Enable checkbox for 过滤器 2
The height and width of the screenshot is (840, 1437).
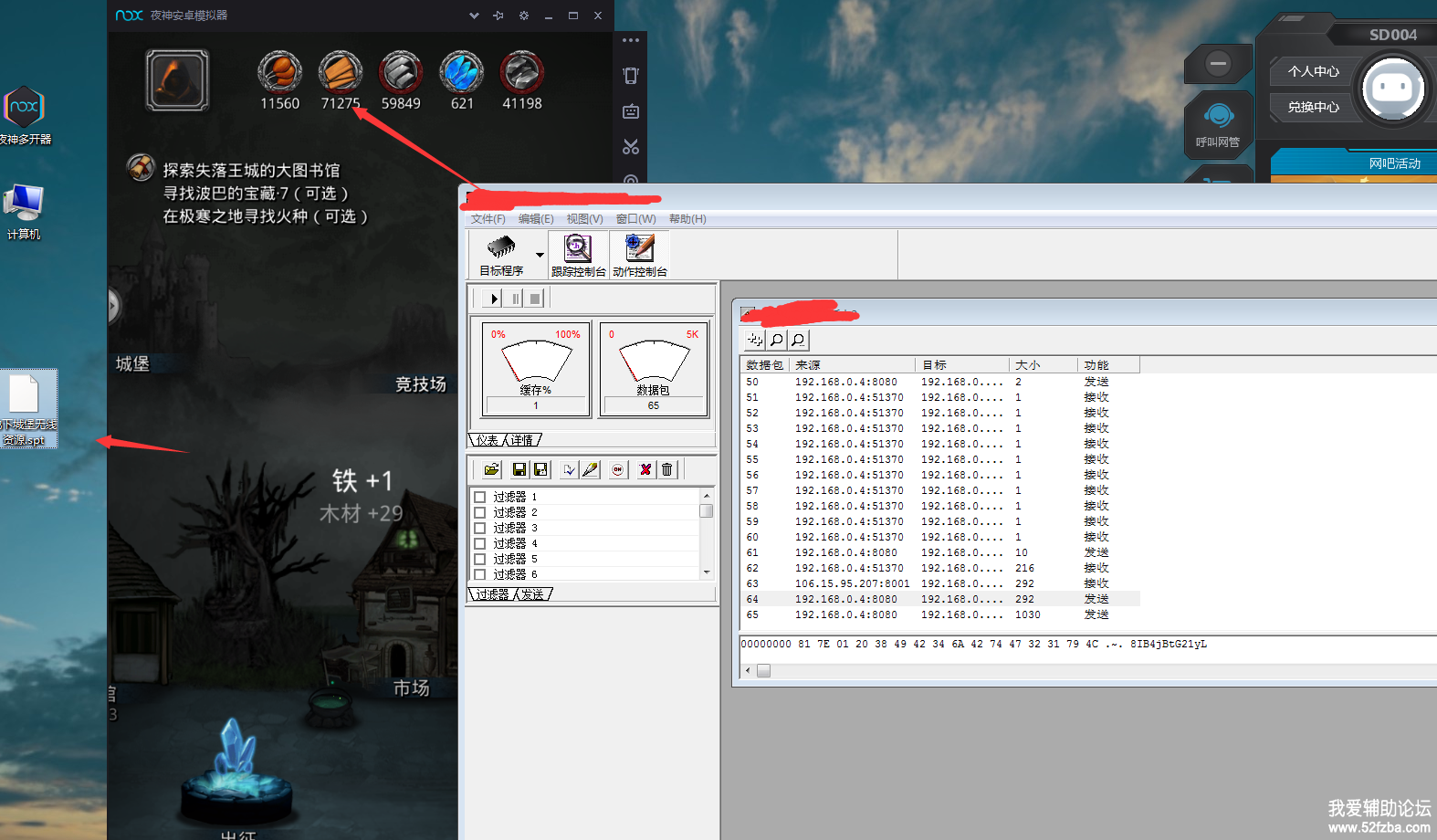(479, 512)
